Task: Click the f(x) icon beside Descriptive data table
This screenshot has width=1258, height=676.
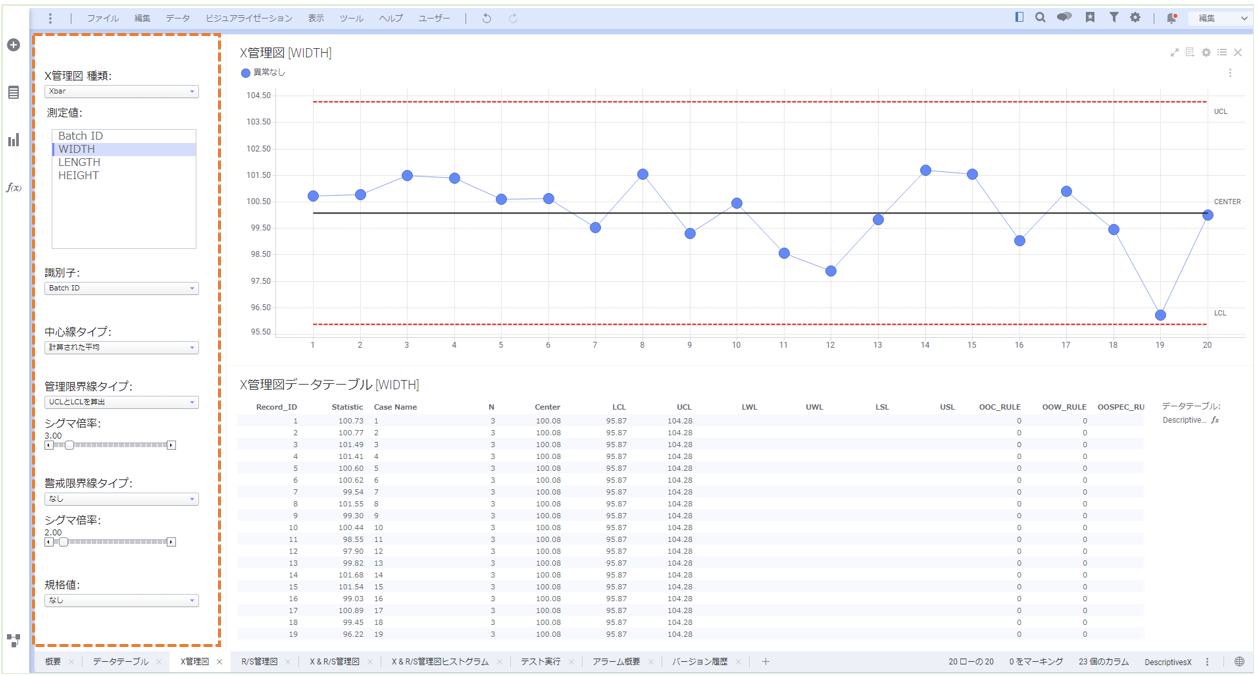Action: pyautogui.click(x=1215, y=420)
